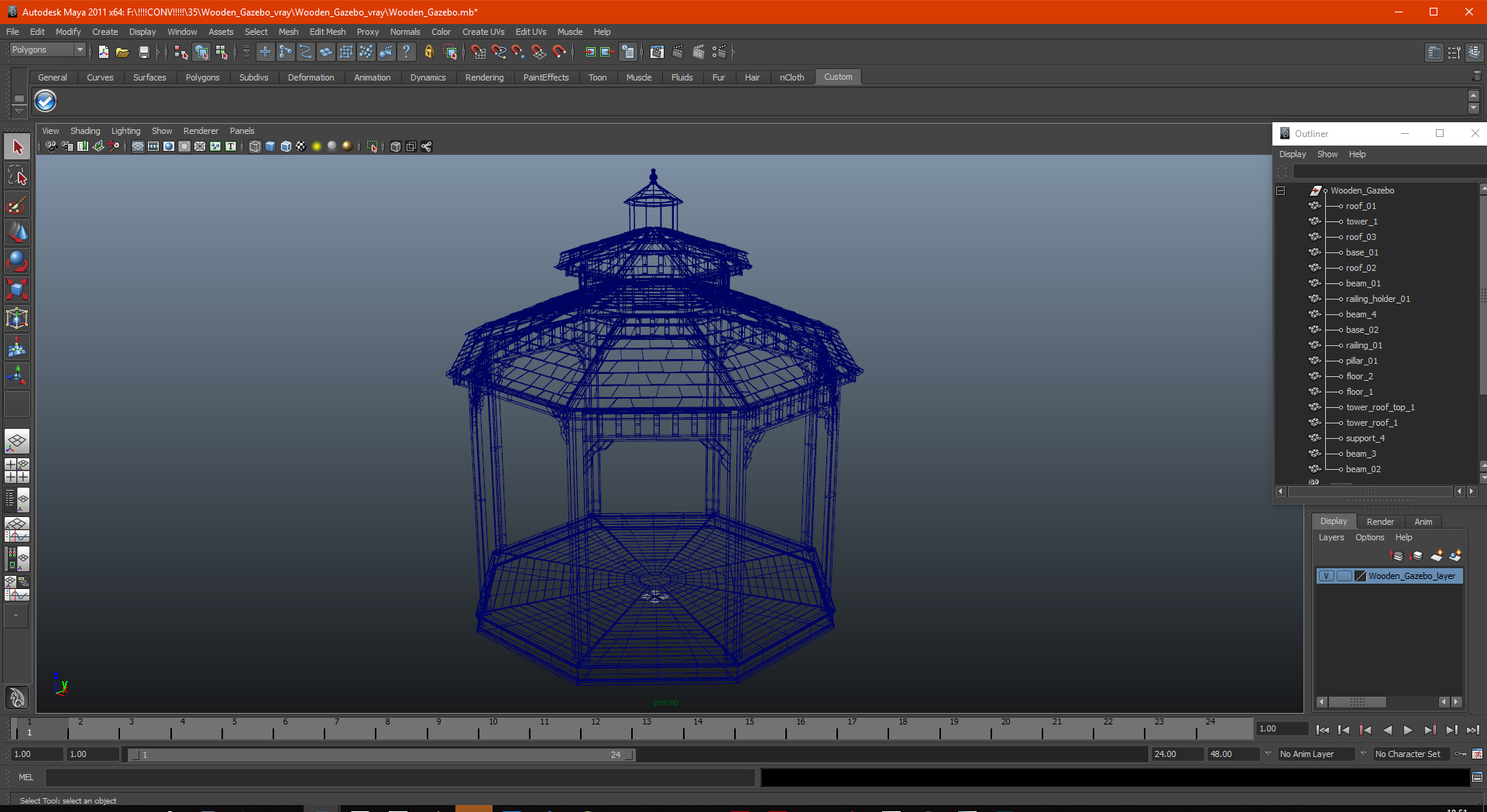Image resolution: width=1487 pixels, height=812 pixels.
Task: Select the Universal Manipulator tool
Action: pyautogui.click(x=17, y=318)
